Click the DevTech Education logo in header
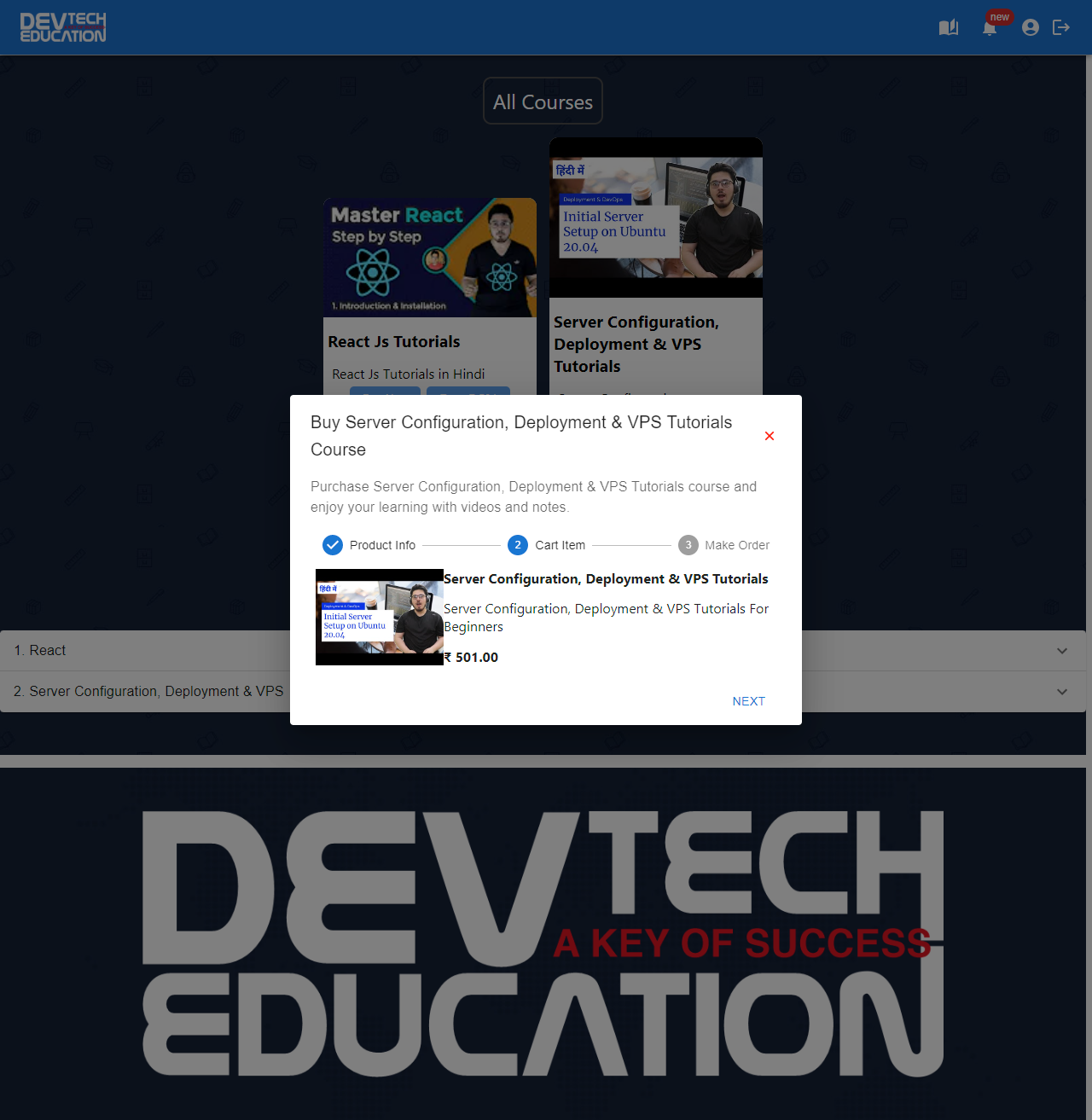1092x1120 pixels. [63, 27]
